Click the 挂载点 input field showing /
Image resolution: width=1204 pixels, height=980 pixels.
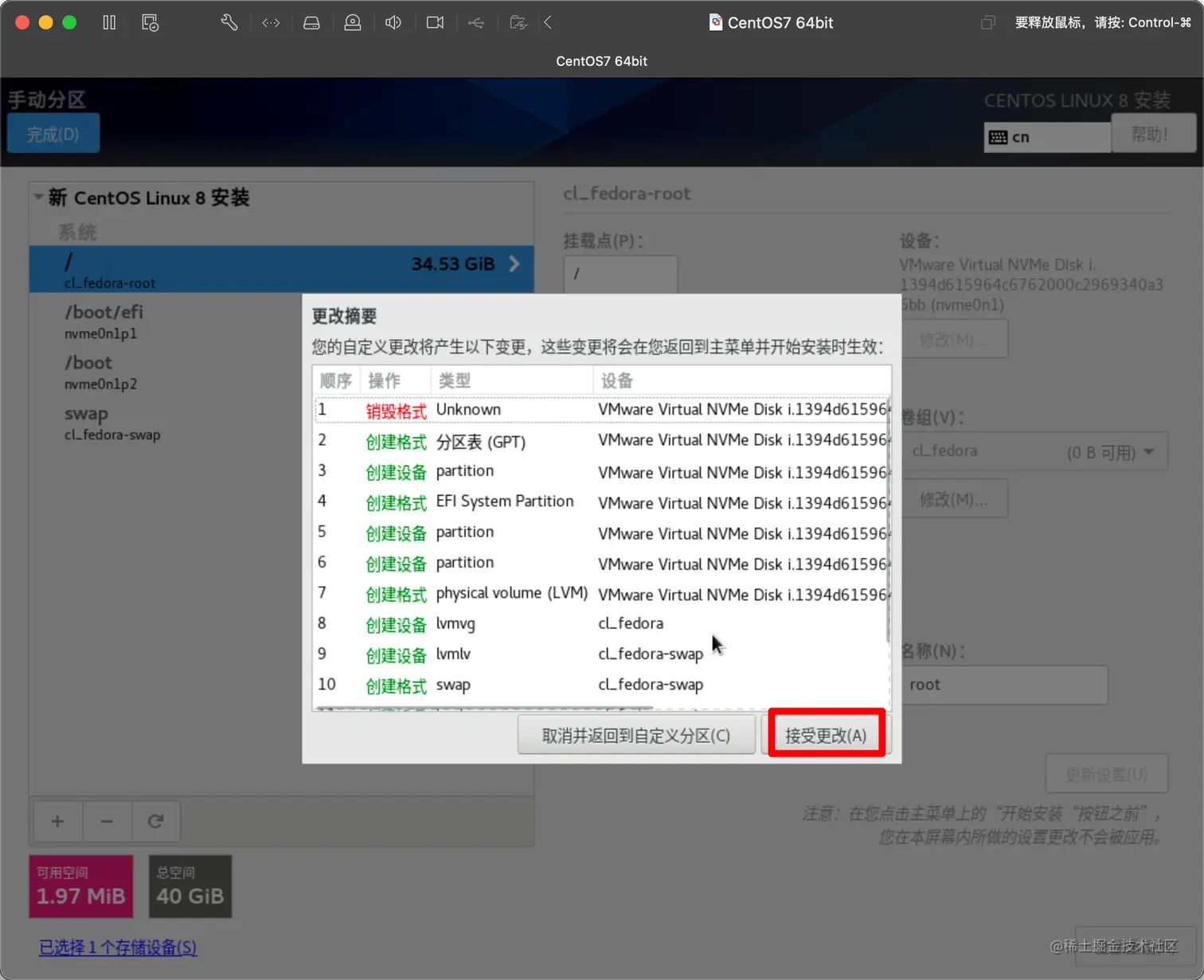point(620,274)
